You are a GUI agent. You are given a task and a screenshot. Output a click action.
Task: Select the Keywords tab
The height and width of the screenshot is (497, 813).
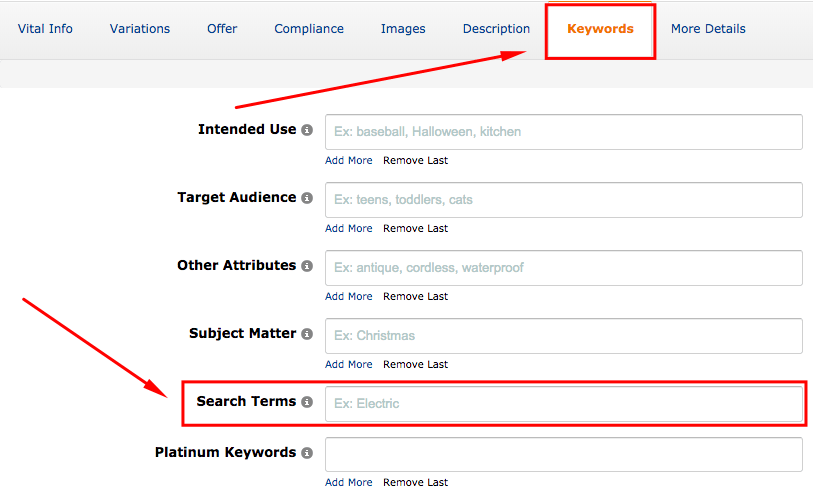[600, 29]
